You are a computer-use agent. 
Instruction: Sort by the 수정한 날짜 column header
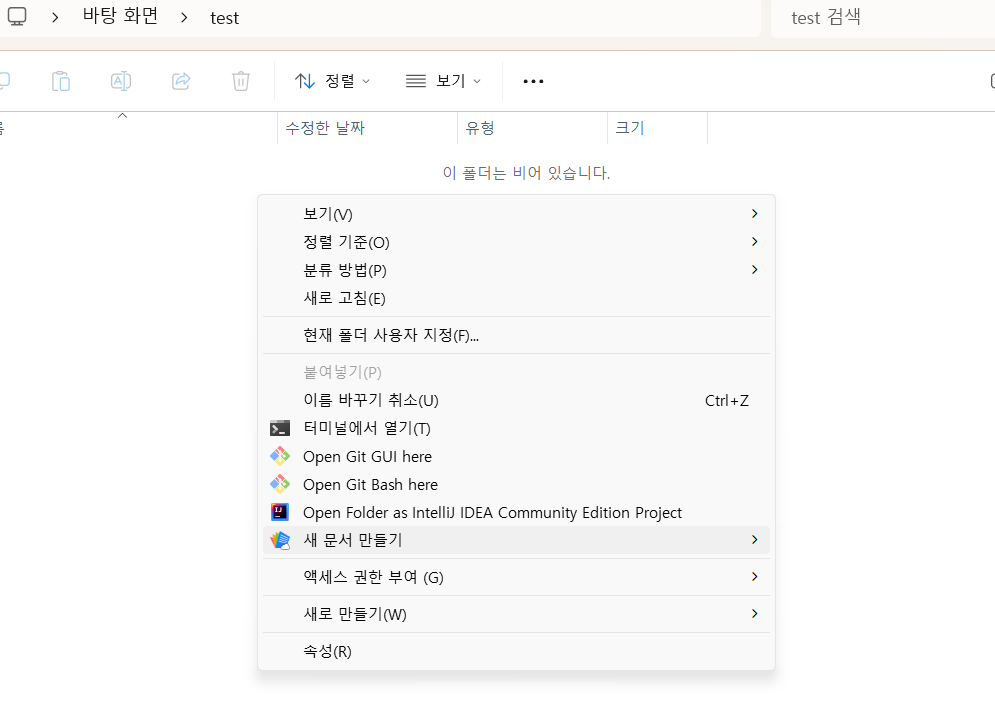[367, 128]
